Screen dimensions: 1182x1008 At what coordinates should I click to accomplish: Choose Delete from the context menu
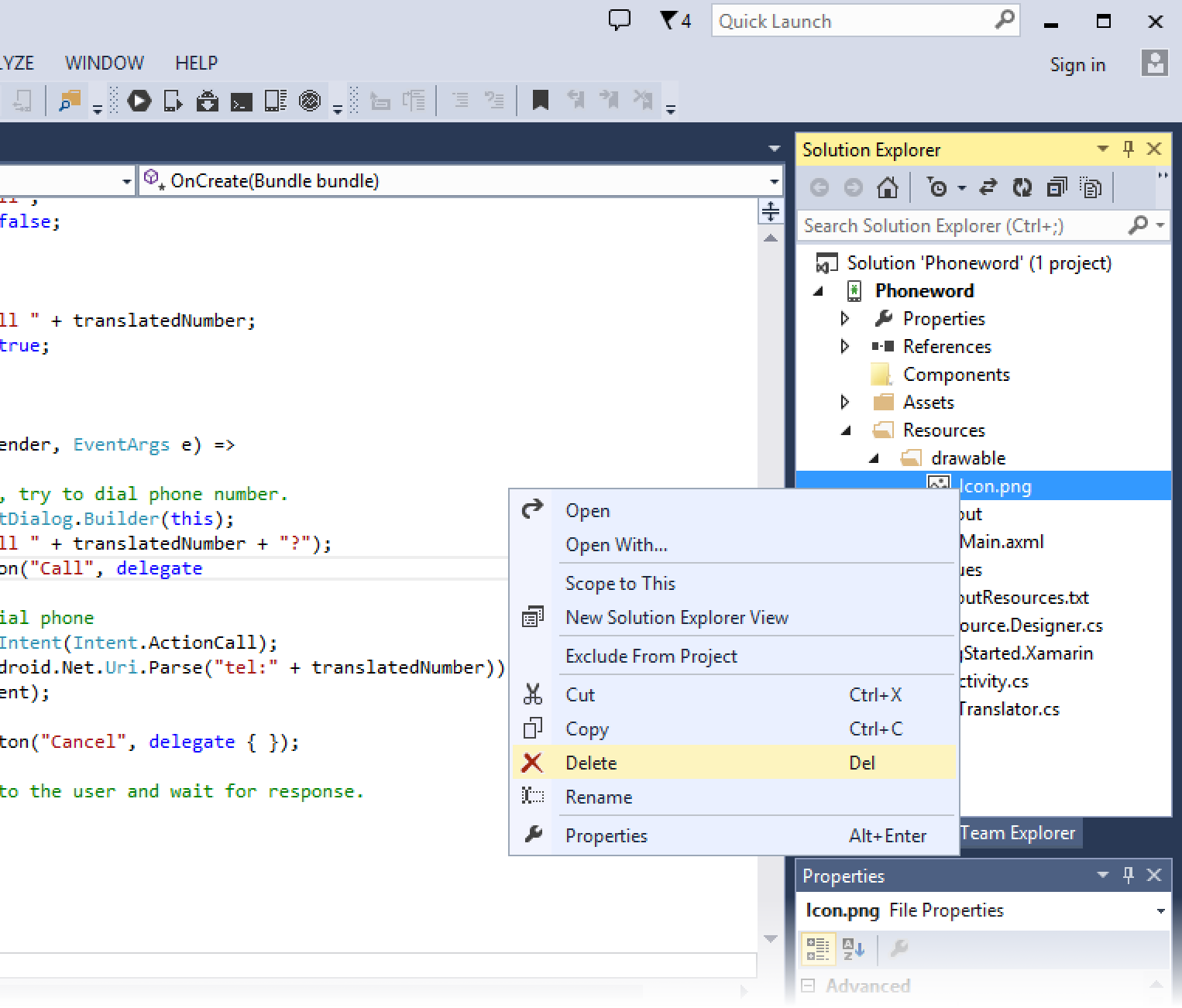591,763
